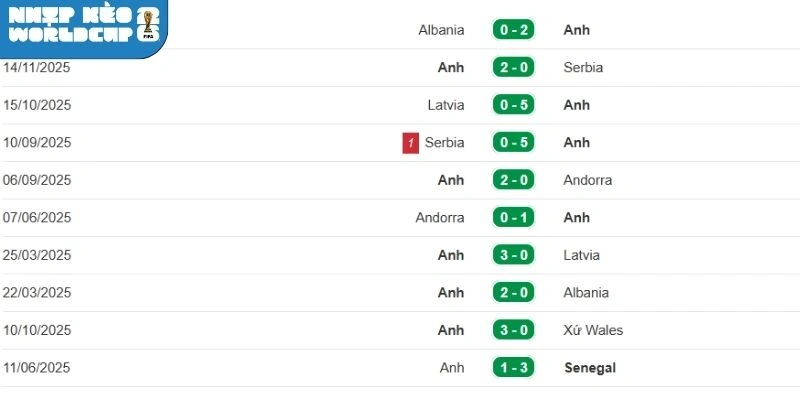Select the 10/10/2025 date cell
The height and width of the screenshot is (400, 800).
(37, 330)
